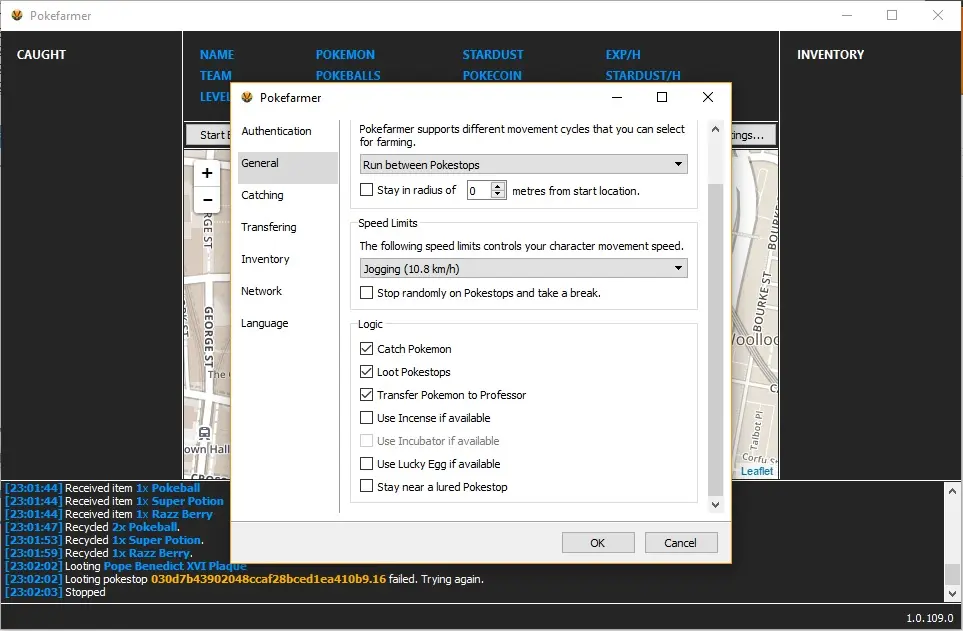Open the Leaflet attribution link
Screen dimensions: 963x631
(757, 471)
